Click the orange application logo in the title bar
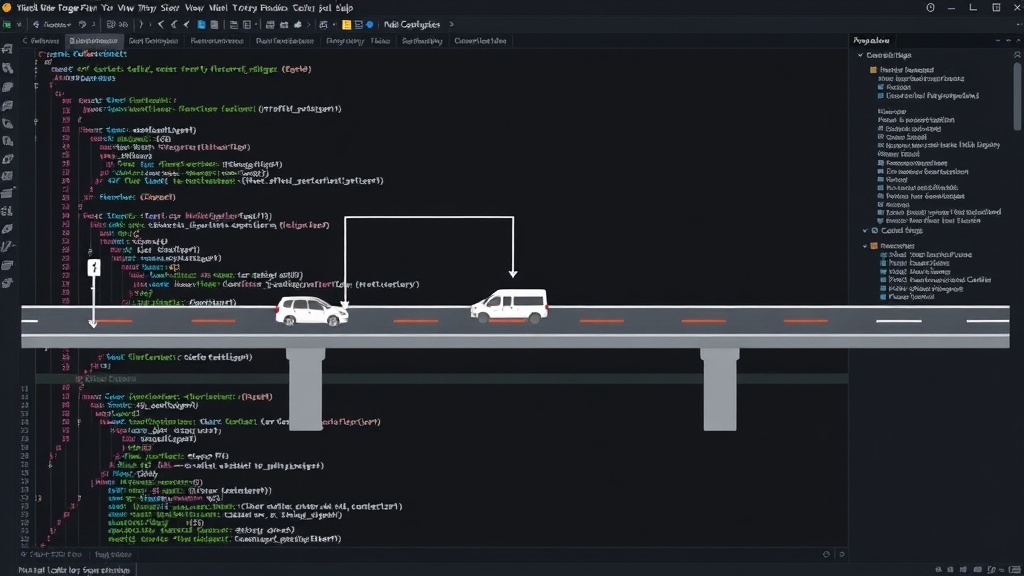This screenshot has width=1024, height=576. (7, 8)
